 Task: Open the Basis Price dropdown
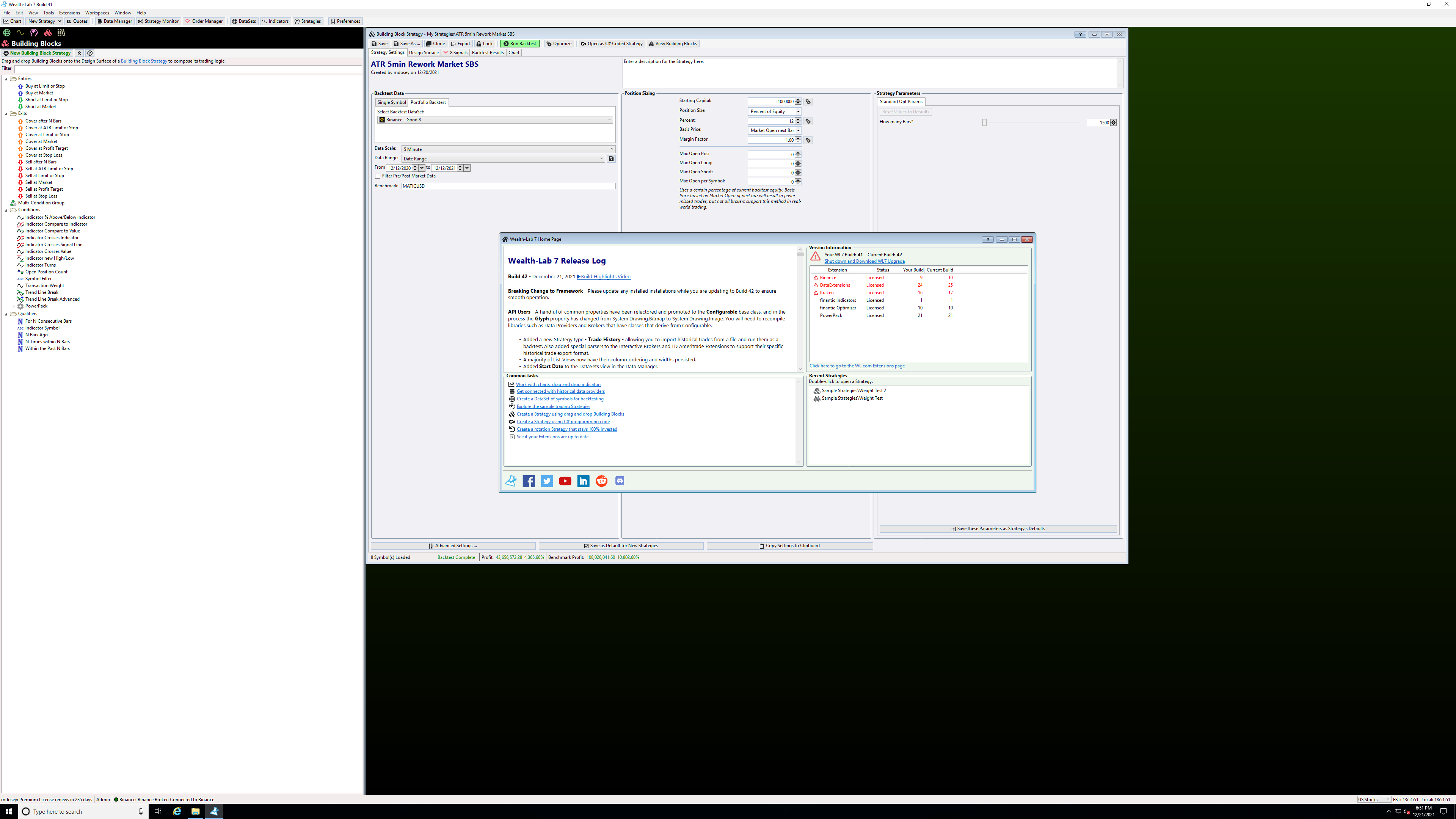click(x=774, y=130)
